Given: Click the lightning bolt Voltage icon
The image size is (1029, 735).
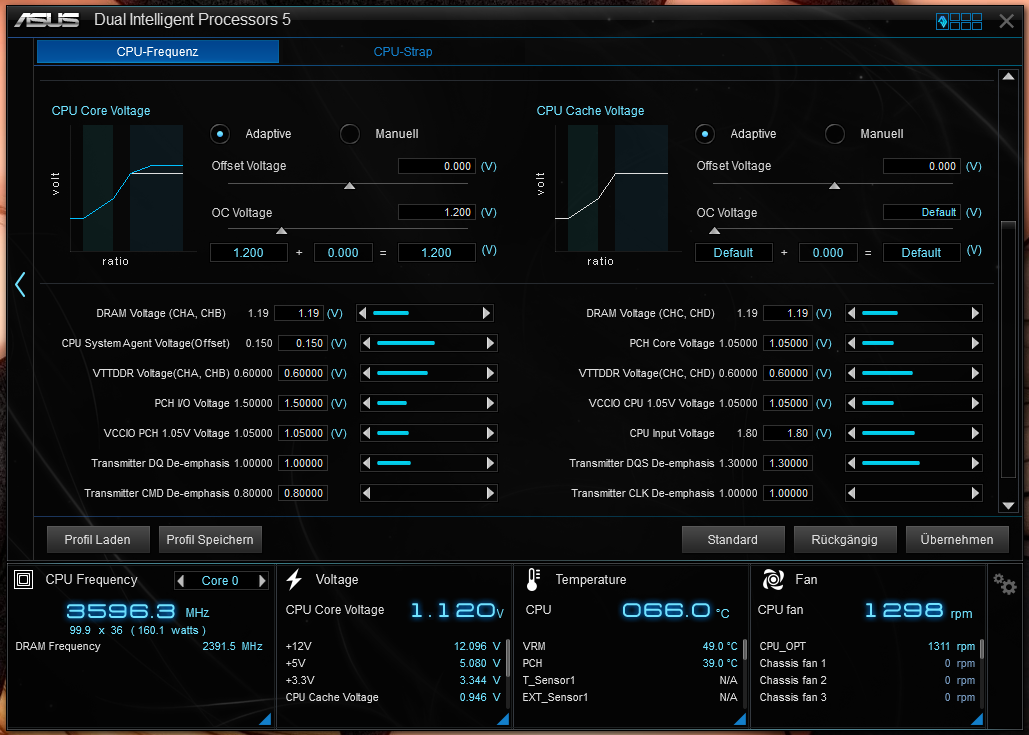Looking at the screenshot, I should coord(295,579).
